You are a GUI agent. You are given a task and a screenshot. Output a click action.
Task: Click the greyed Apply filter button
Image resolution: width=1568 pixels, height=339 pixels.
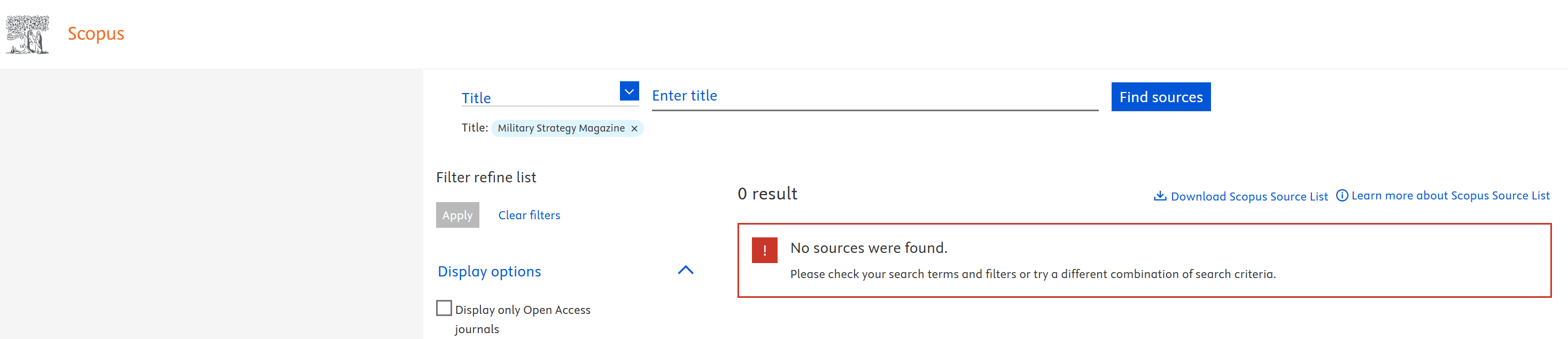tap(457, 215)
